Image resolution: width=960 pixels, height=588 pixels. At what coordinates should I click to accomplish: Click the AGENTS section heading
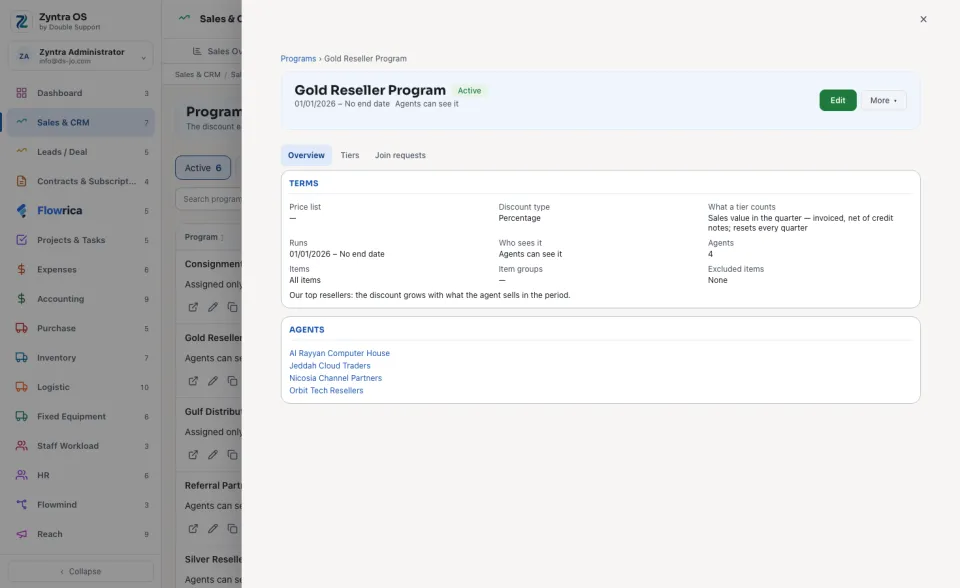click(x=307, y=330)
